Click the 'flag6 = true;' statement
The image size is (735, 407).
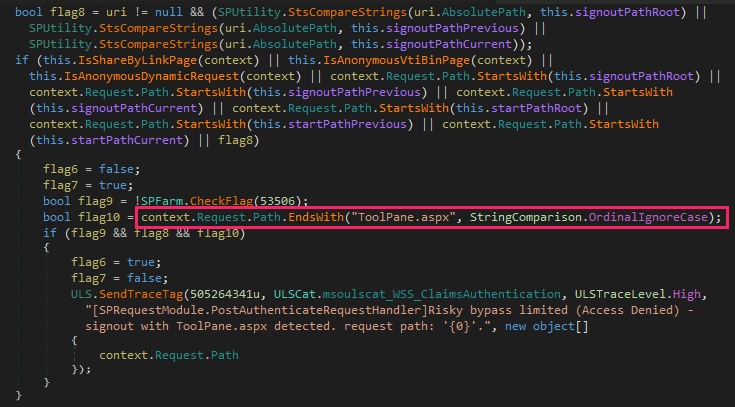point(116,263)
